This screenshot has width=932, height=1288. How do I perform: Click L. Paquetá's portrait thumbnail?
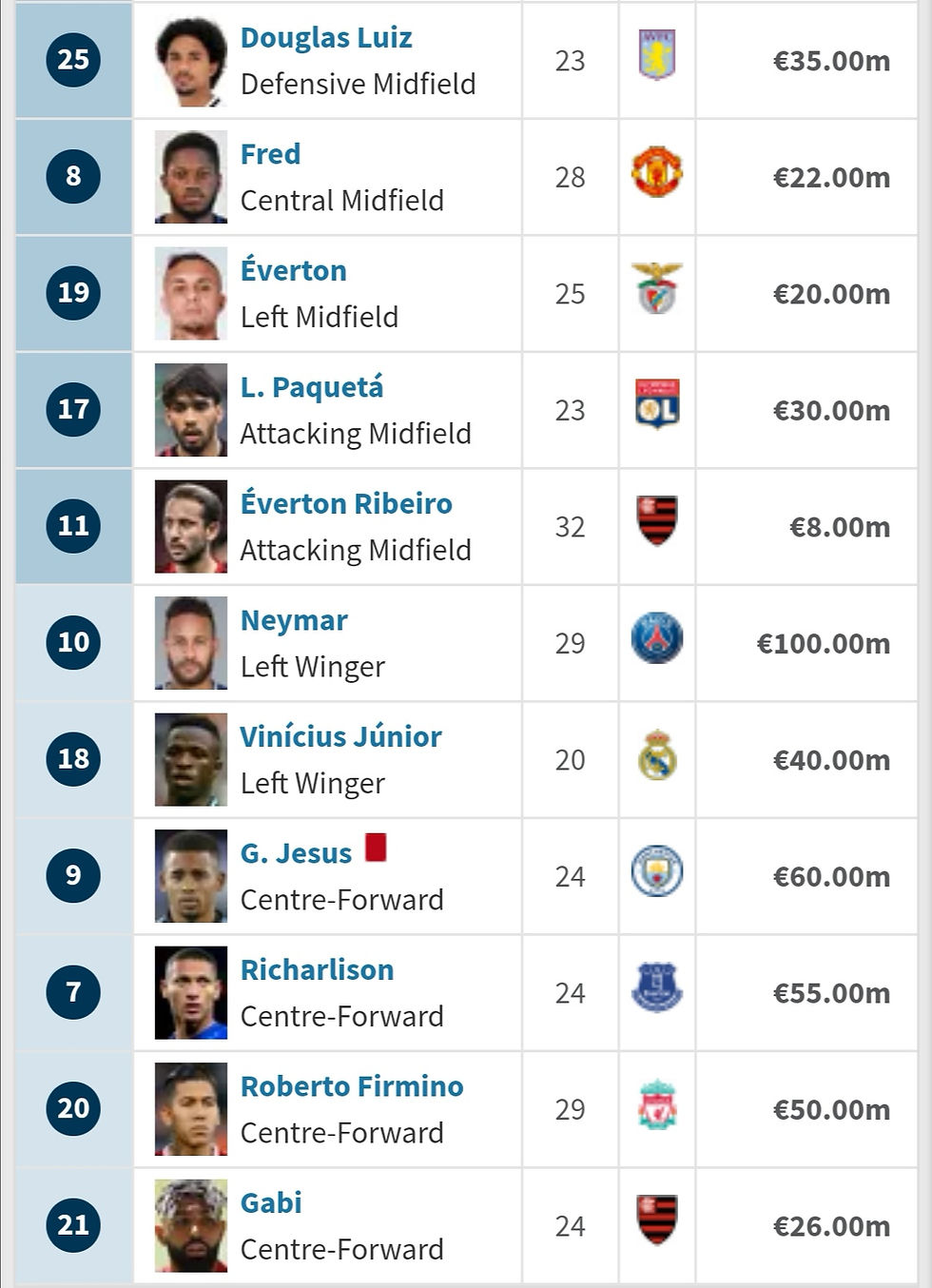pos(191,410)
